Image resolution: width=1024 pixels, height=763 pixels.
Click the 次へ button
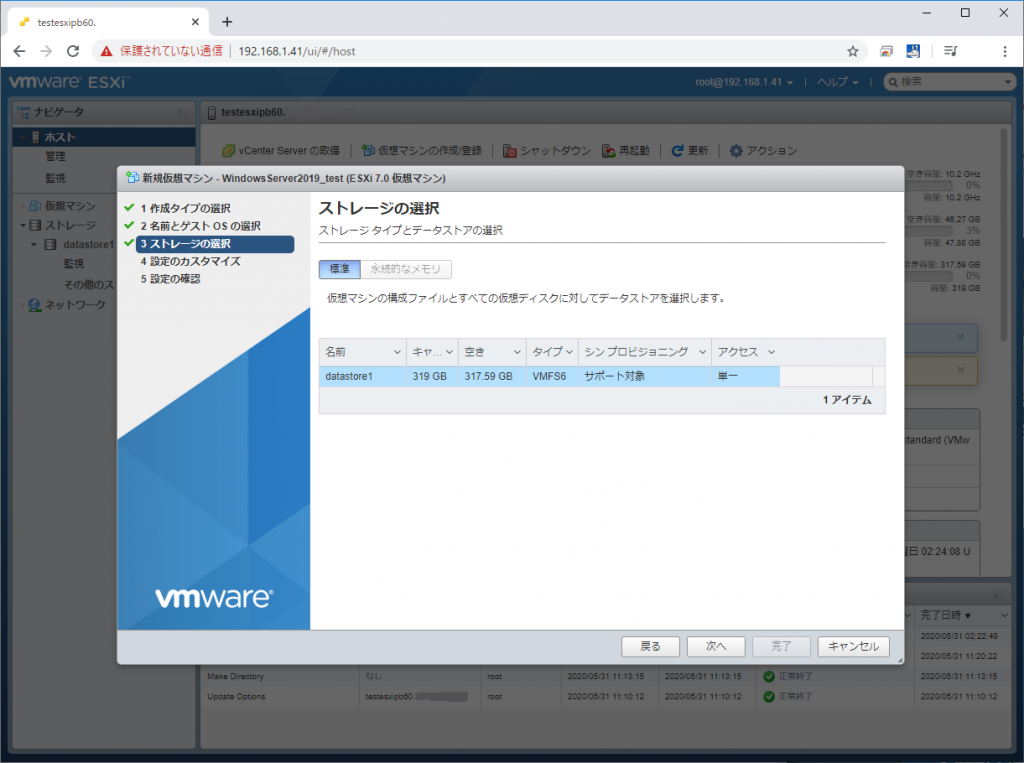[x=716, y=646]
